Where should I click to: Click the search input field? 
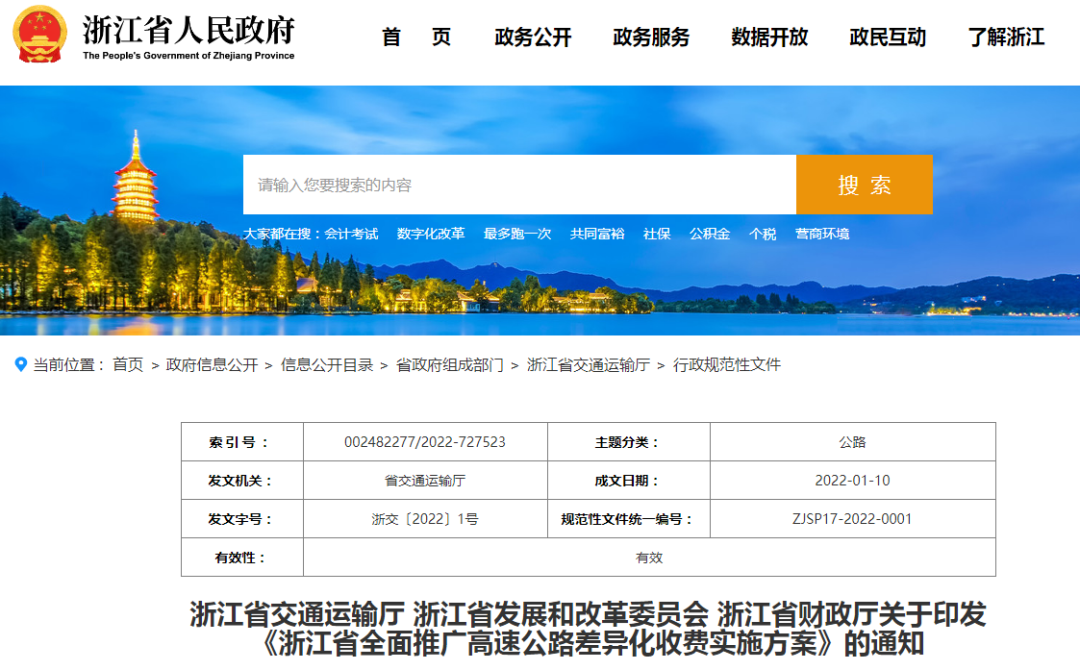pyautogui.click(x=519, y=185)
